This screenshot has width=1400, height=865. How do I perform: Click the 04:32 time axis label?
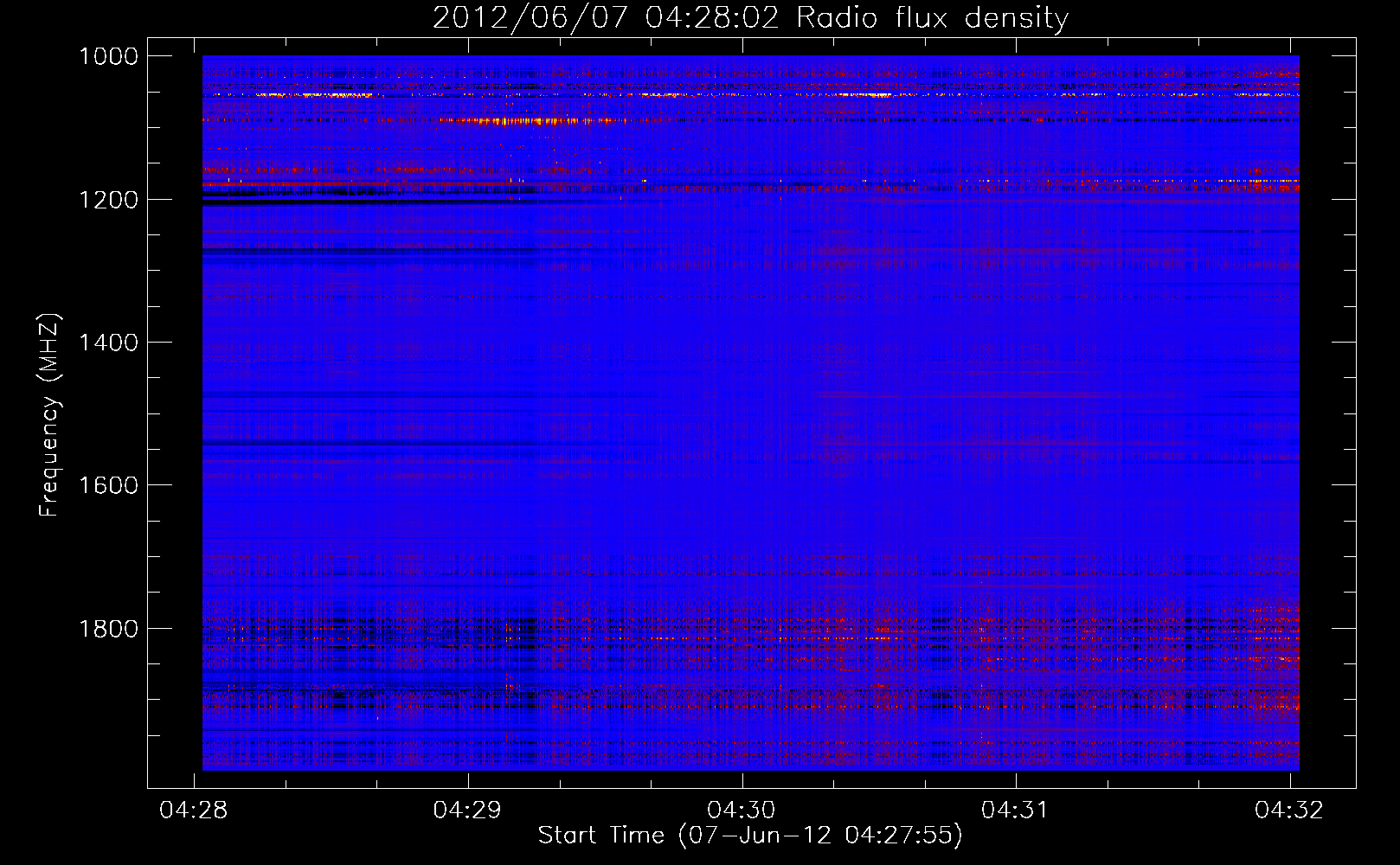(x=1289, y=810)
